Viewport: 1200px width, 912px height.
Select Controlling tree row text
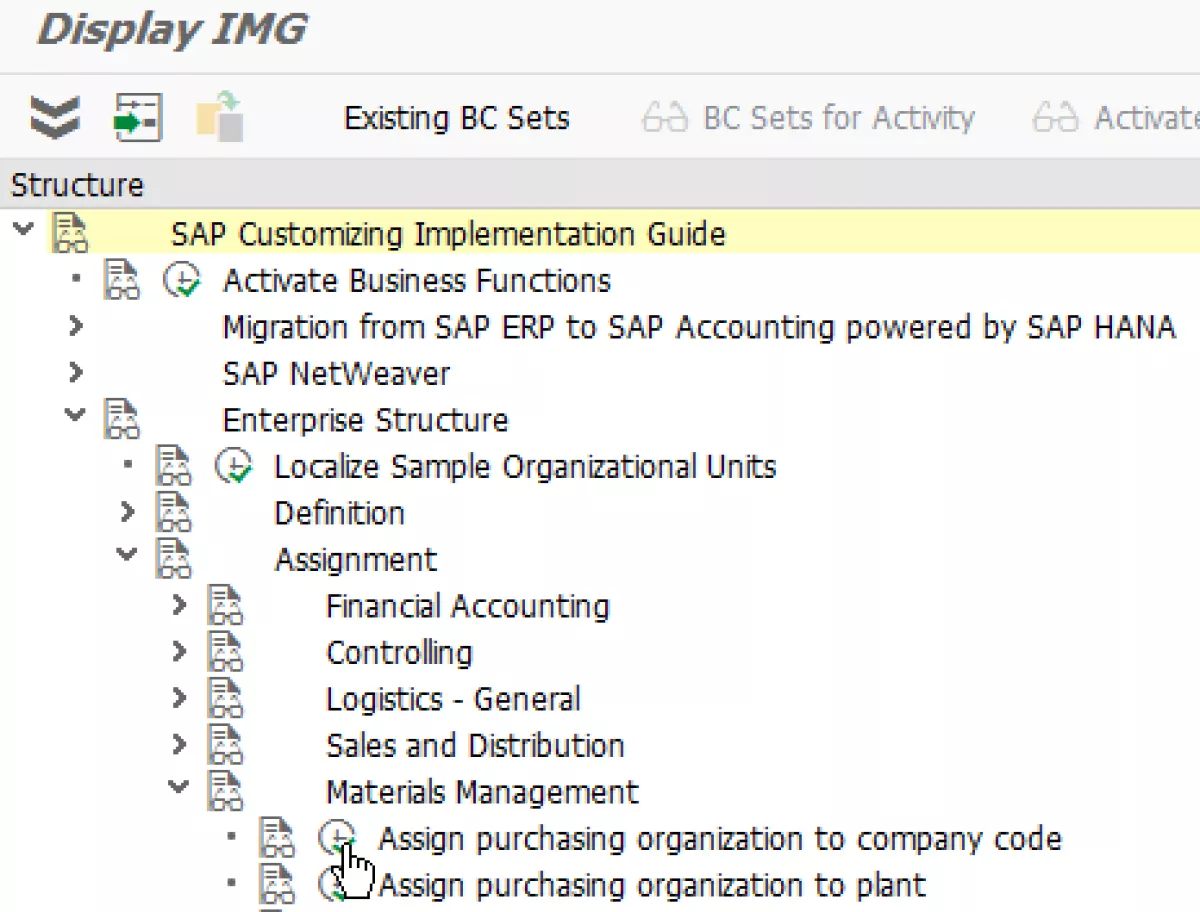coord(399,653)
